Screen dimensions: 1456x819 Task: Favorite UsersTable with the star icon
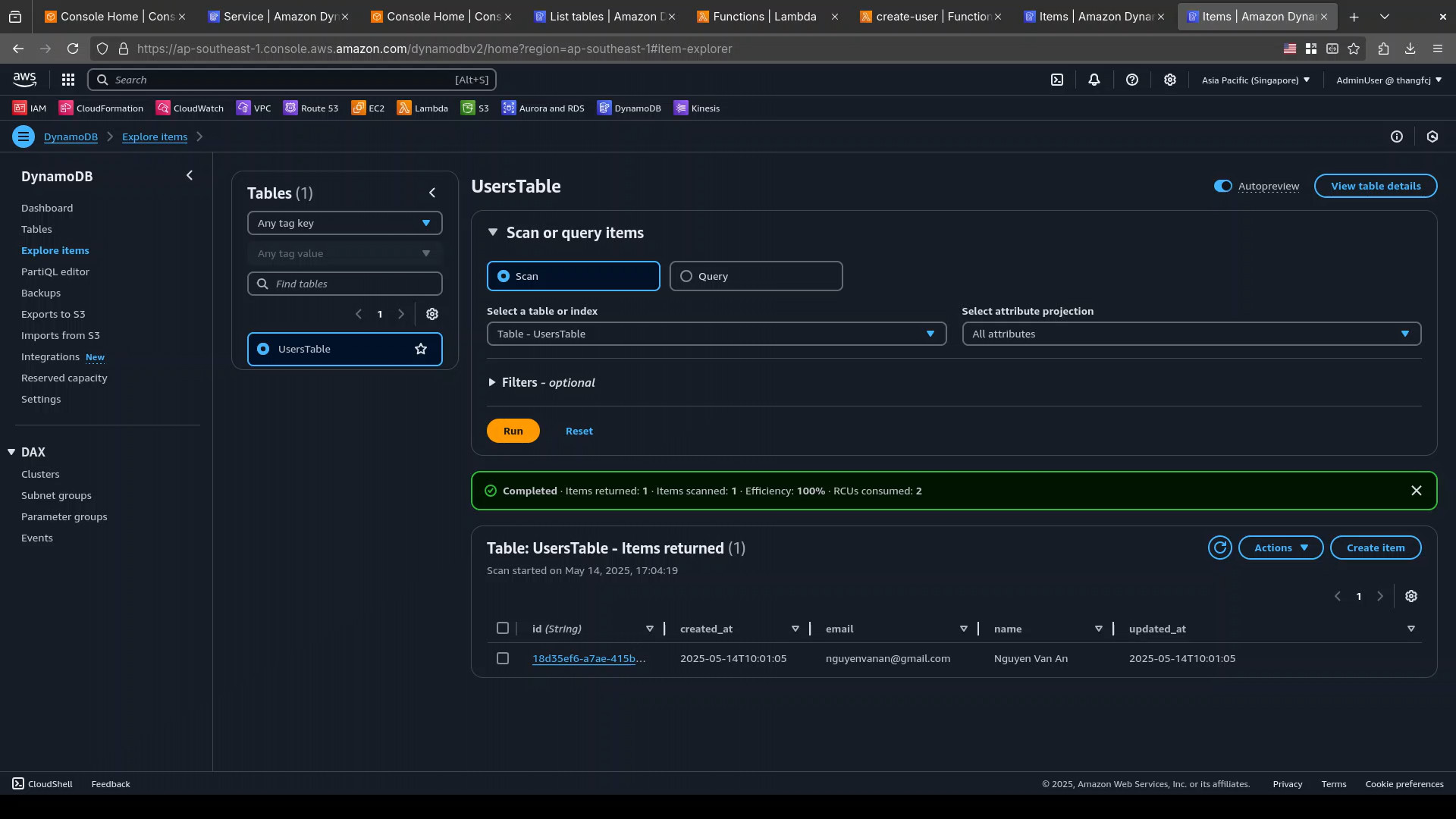click(421, 349)
